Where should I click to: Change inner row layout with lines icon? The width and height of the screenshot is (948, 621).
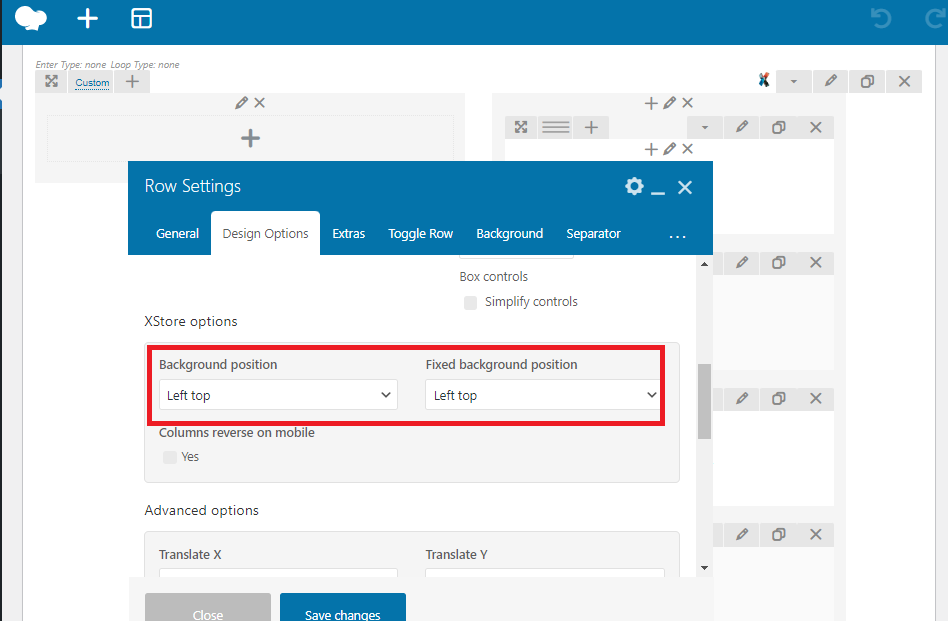coord(556,127)
